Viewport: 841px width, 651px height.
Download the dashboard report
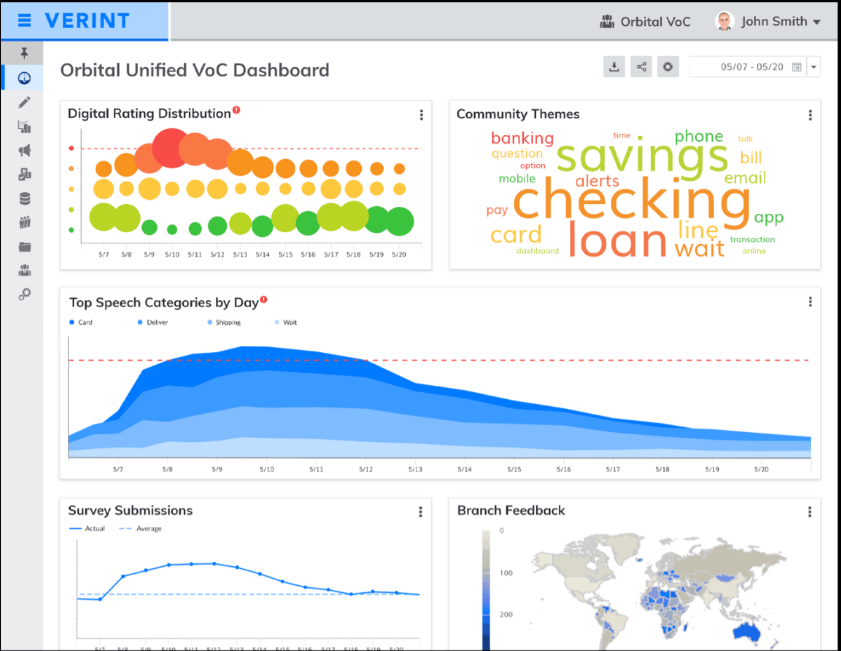pyautogui.click(x=614, y=66)
